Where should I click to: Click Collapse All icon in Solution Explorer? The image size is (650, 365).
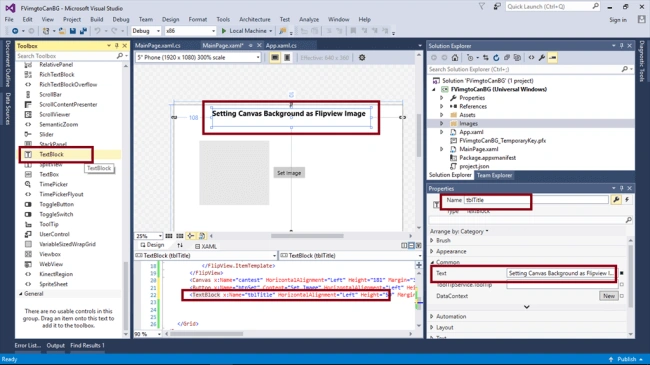pyautogui.click(x=507, y=58)
